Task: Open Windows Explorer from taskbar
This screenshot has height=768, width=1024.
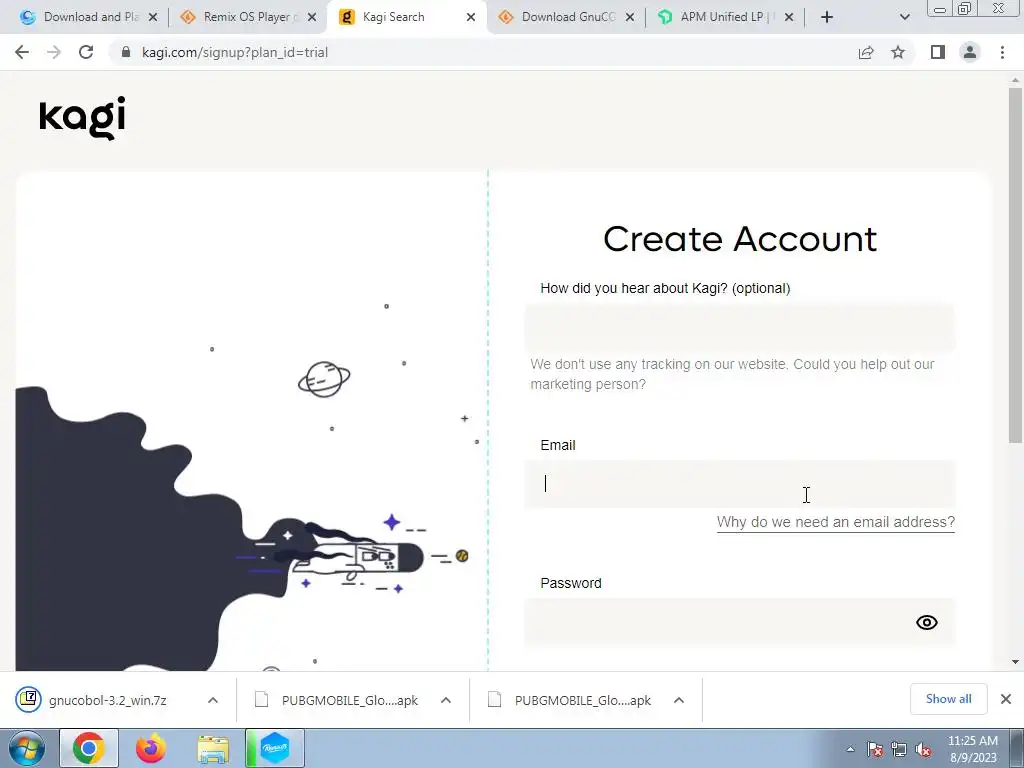Action: (x=213, y=748)
